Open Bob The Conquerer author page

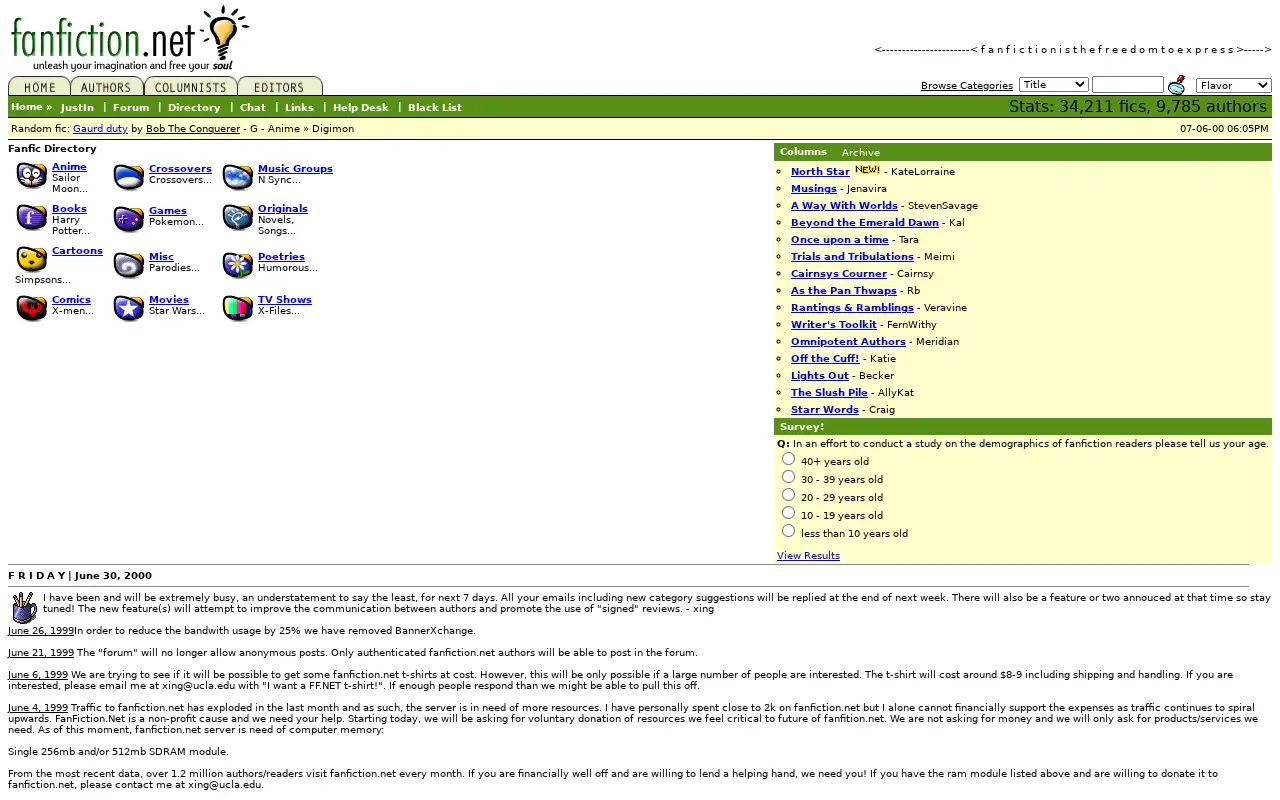[x=193, y=129]
